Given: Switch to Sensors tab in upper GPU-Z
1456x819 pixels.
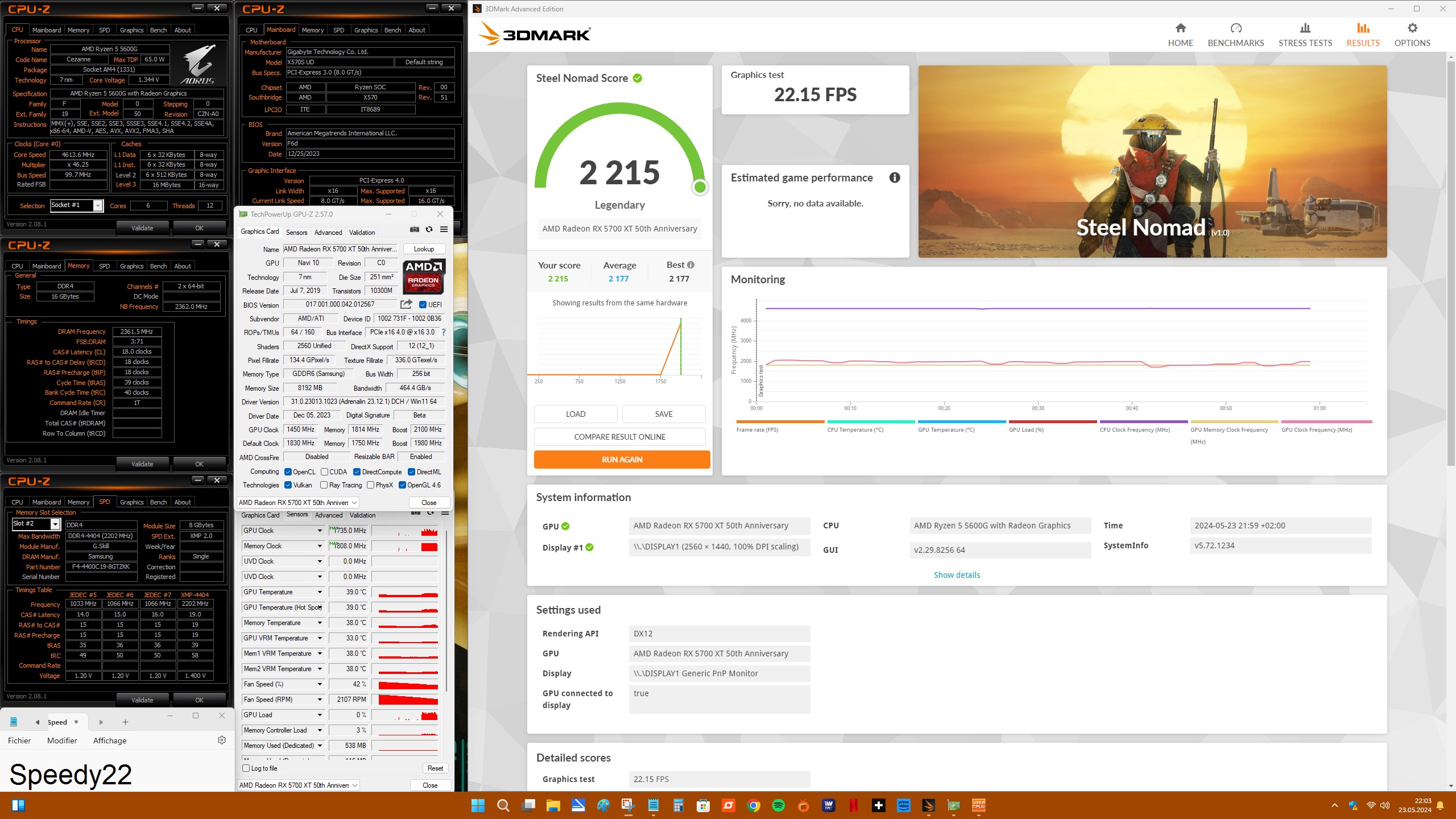Looking at the screenshot, I should click(x=296, y=233).
